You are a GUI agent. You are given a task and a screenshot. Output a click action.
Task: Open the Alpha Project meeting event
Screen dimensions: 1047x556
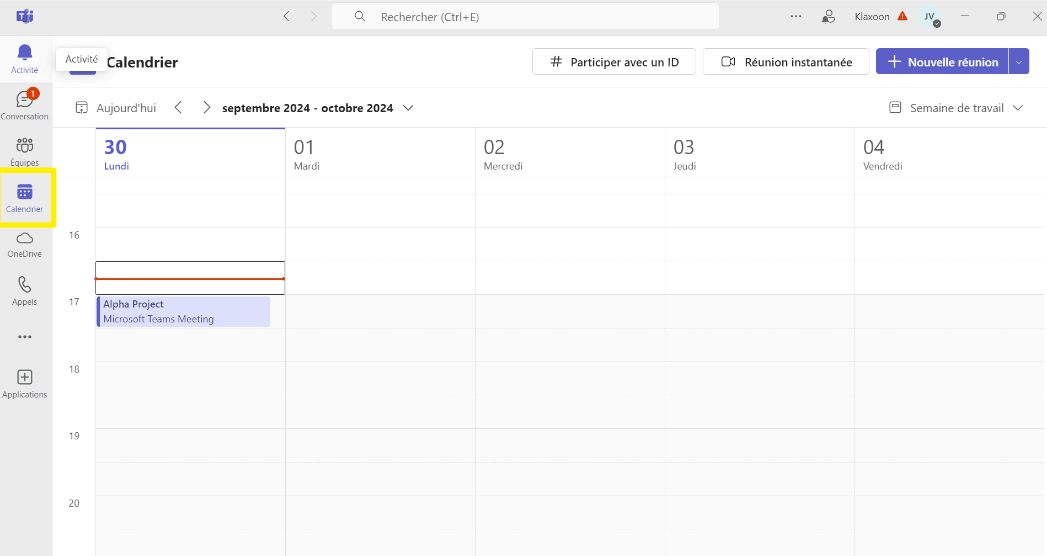[x=183, y=311]
